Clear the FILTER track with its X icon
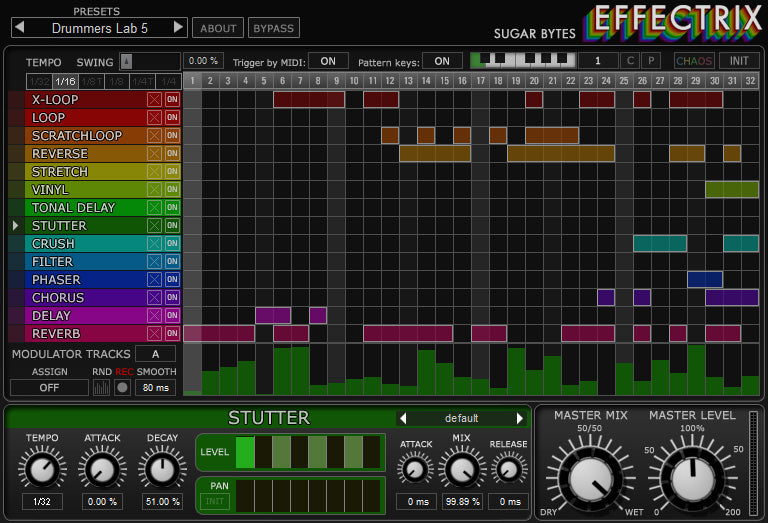The height and width of the screenshot is (523, 768). pos(154,262)
